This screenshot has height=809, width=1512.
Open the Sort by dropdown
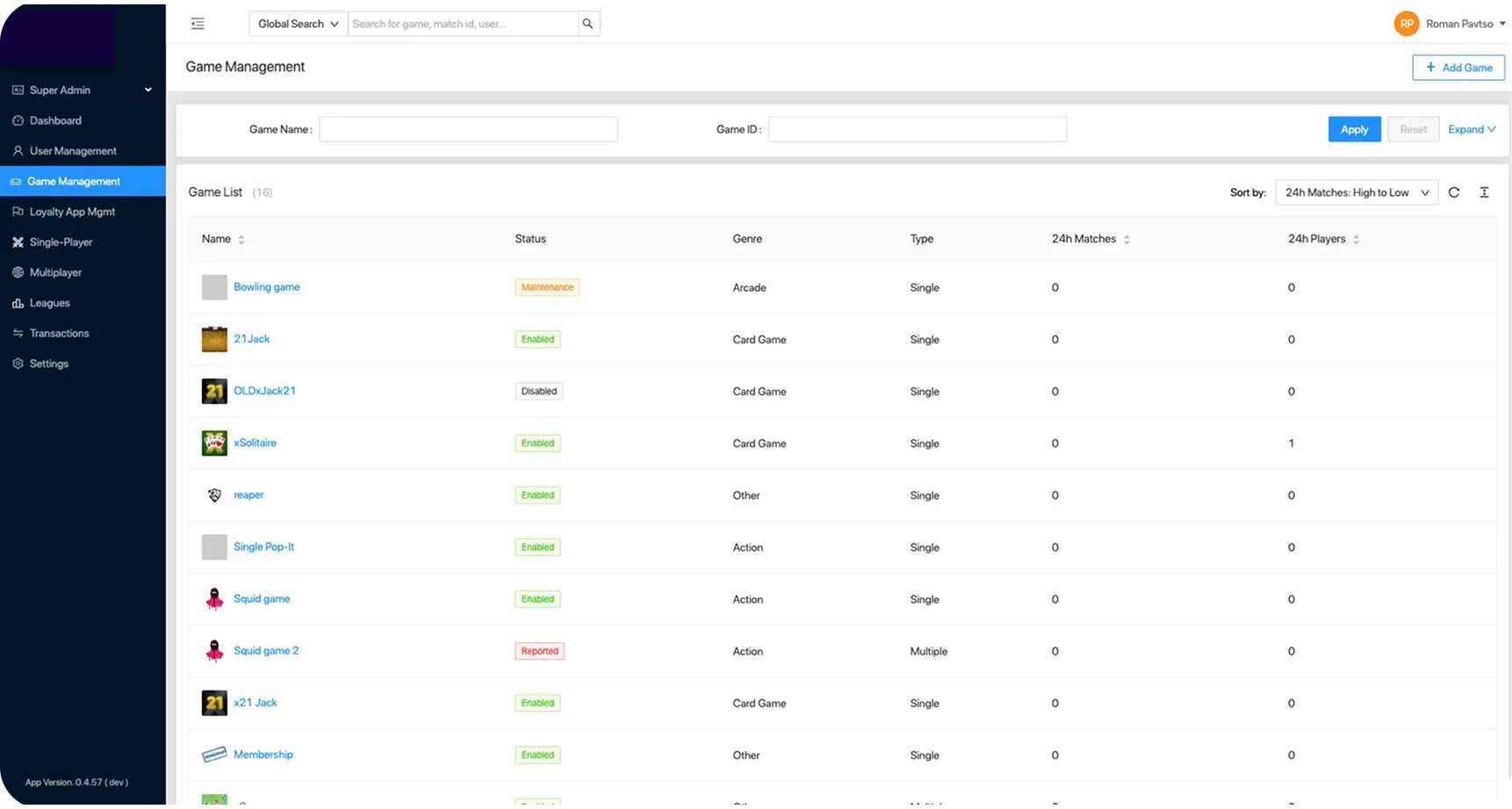[x=1356, y=192]
